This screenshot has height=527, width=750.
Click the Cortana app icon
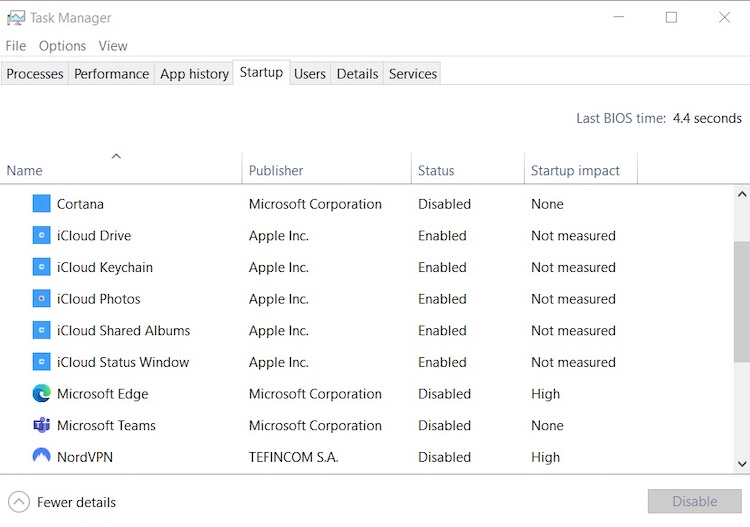coord(42,203)
